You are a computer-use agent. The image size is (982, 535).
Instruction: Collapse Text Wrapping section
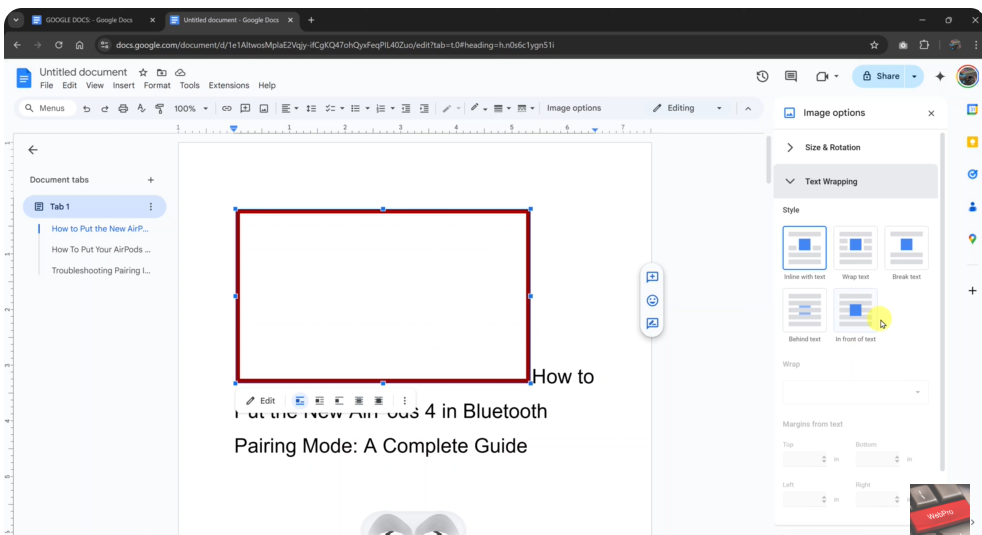(x=855, y=182)
